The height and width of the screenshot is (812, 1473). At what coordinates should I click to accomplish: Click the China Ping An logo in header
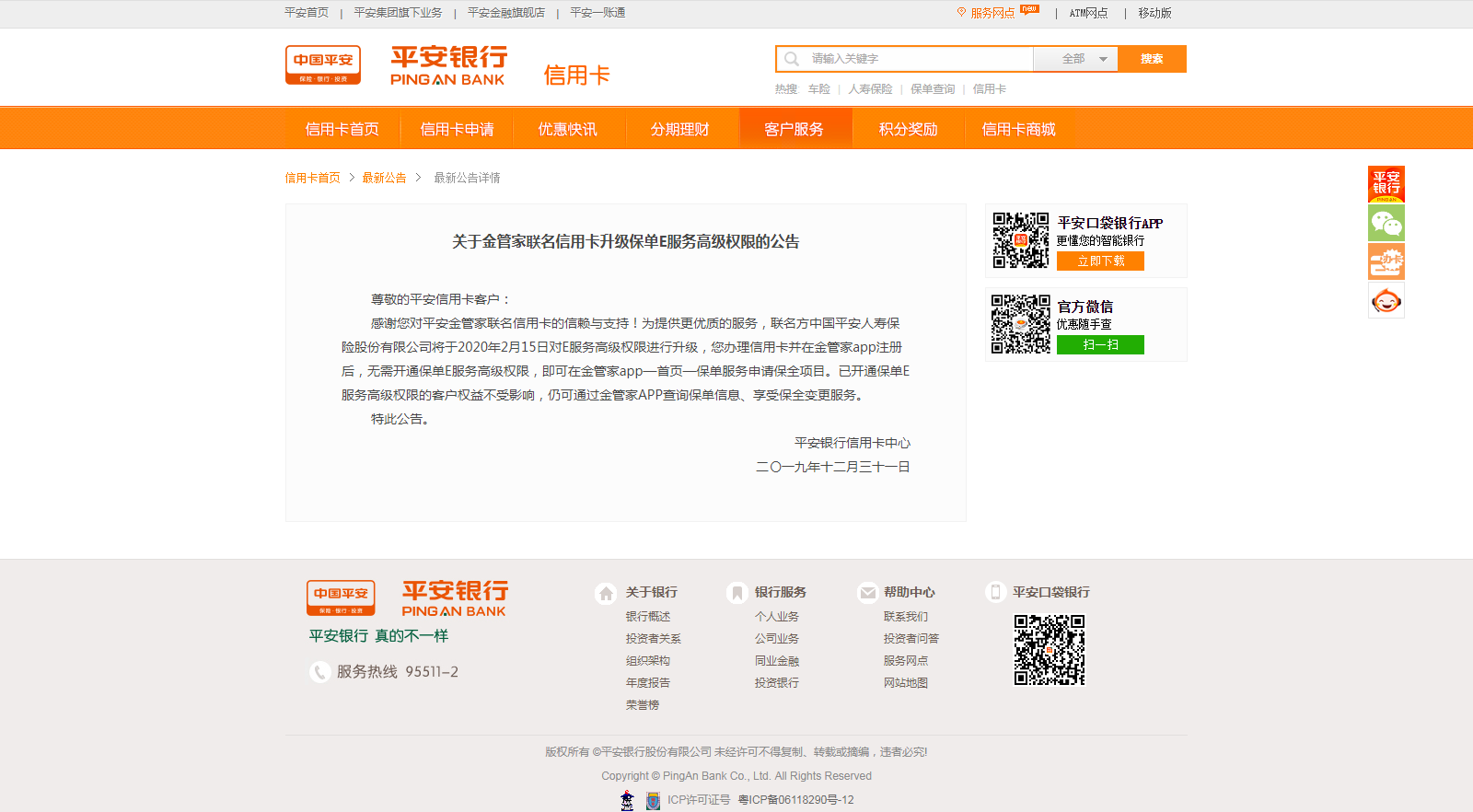tap(323, 65)
